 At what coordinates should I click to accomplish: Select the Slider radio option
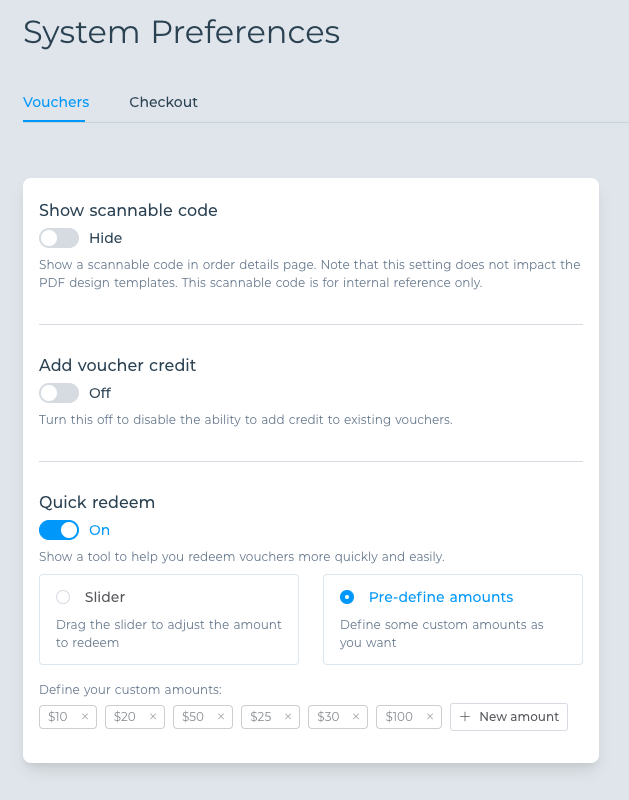point(63,597)
